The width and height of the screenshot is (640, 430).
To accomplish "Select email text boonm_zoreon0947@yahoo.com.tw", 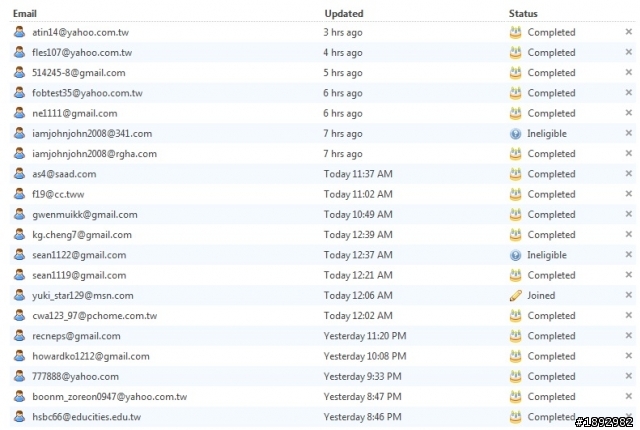I will click(110, 397).
